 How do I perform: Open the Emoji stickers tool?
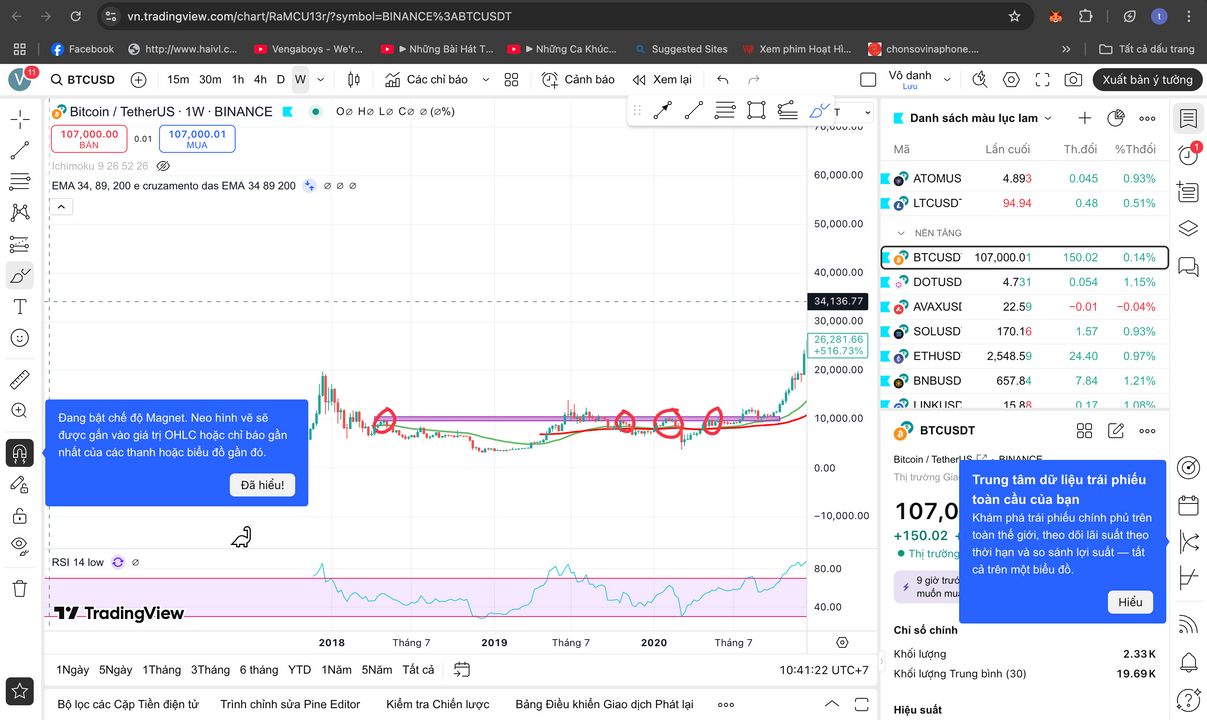20,337
